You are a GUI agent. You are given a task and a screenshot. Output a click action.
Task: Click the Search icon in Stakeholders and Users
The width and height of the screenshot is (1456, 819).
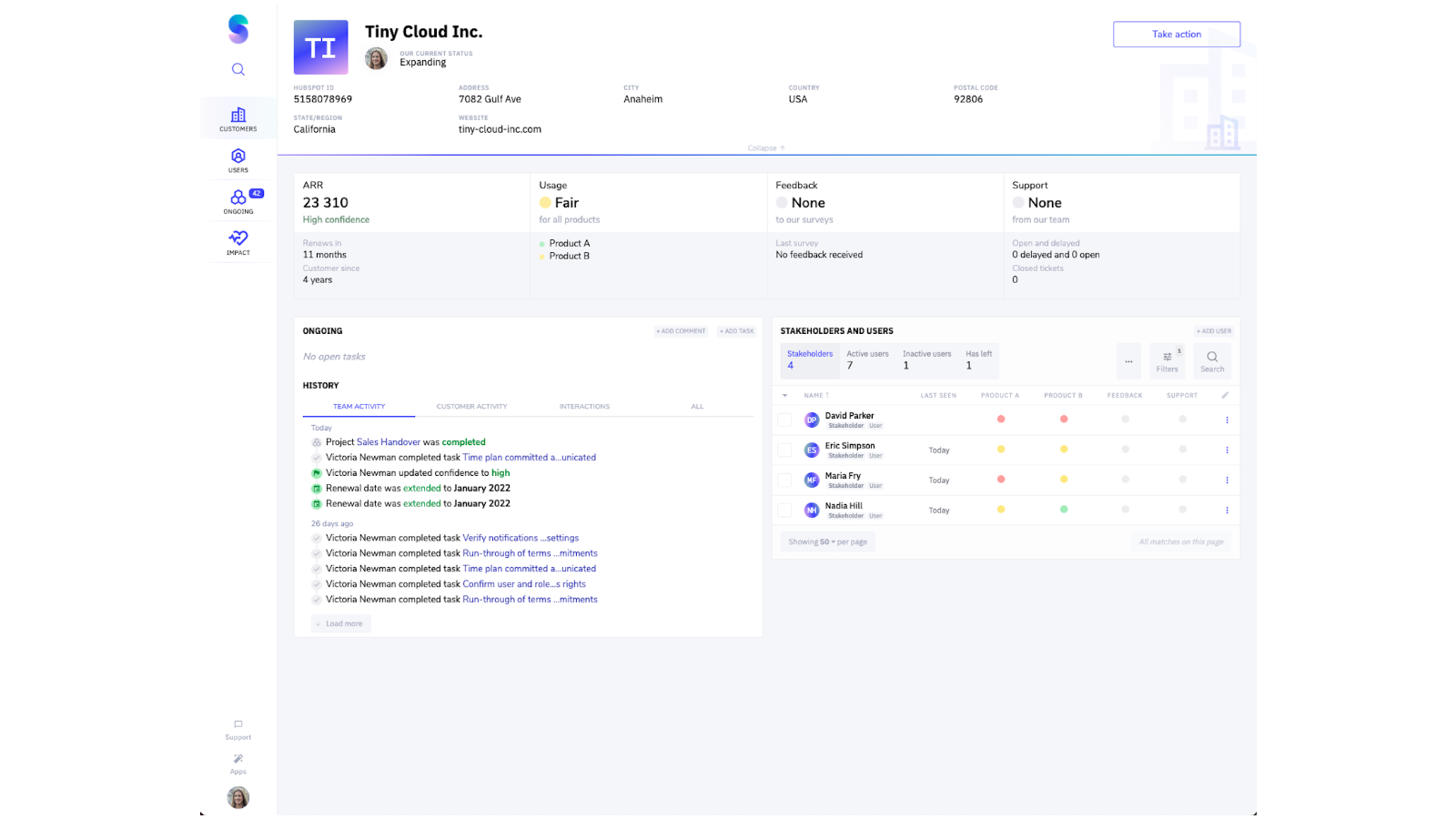1212,360
